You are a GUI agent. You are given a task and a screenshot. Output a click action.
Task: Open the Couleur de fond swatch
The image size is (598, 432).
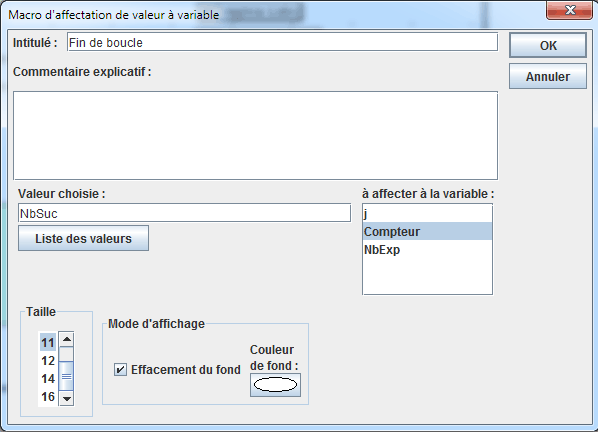[275, 385]
